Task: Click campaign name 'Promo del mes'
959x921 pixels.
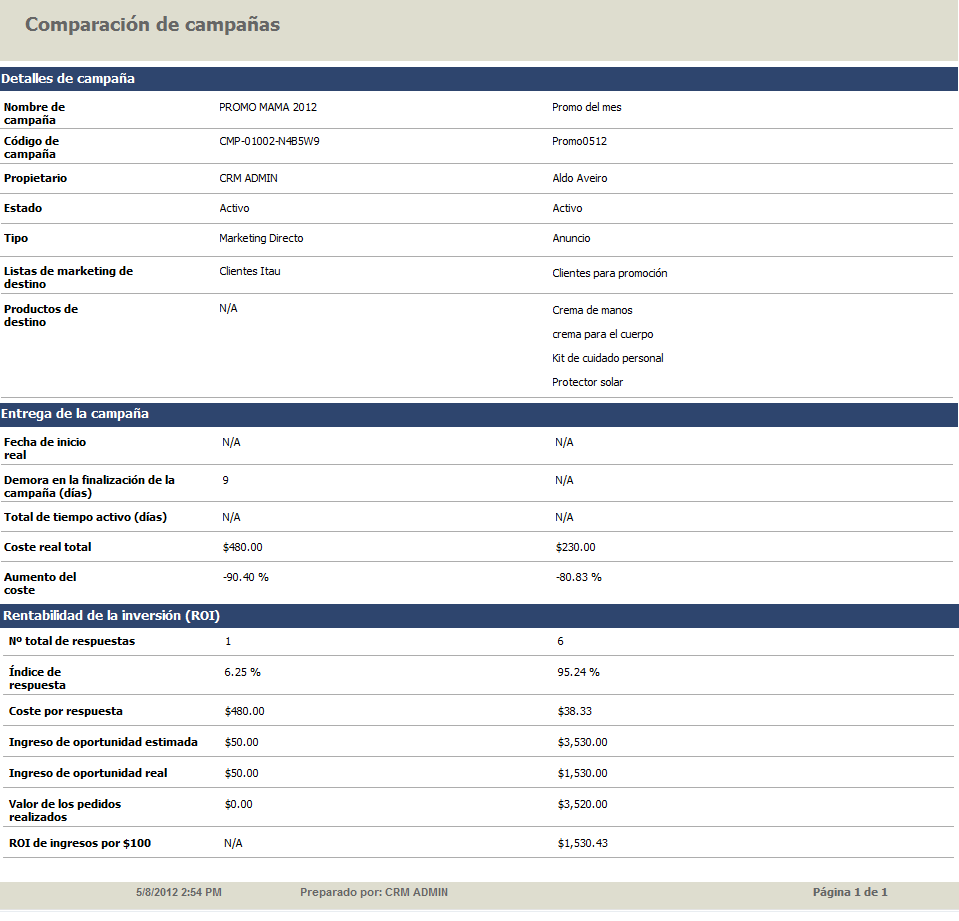Action: pyautogui.click(x=587, y=107)
